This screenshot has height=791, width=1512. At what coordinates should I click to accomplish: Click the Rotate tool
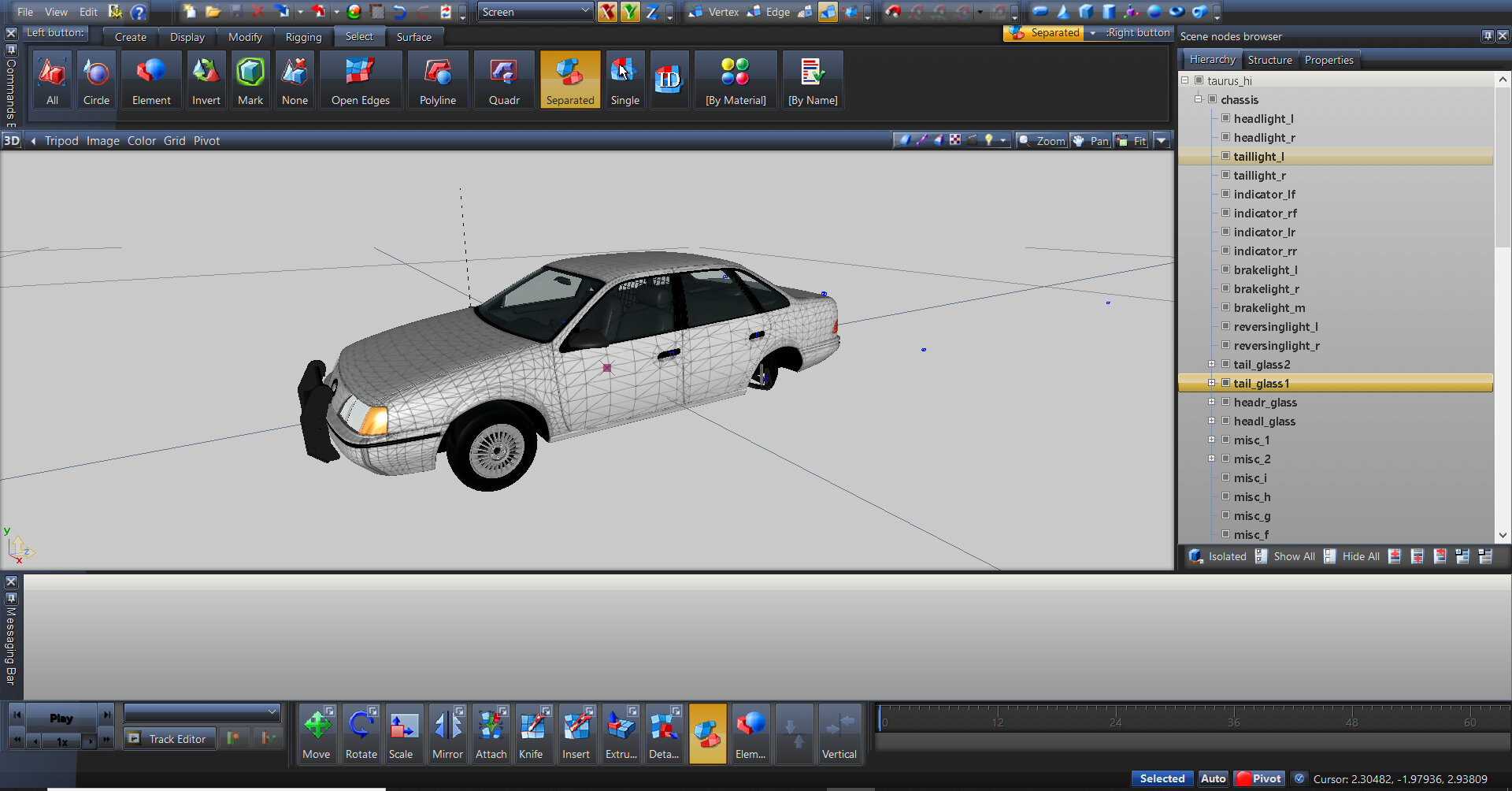point(361,733)
